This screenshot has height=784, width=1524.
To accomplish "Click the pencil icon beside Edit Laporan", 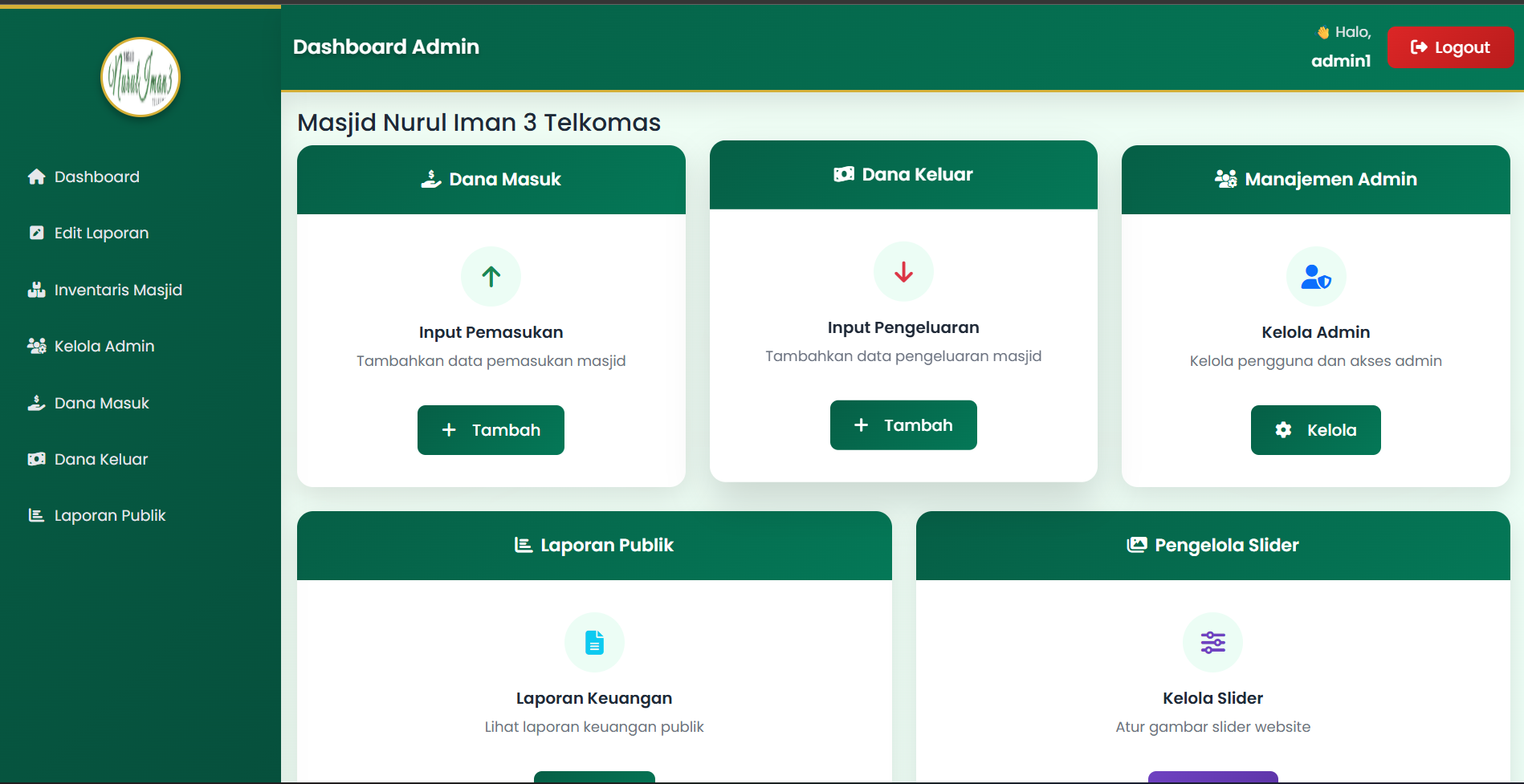I will pos(36,233).
